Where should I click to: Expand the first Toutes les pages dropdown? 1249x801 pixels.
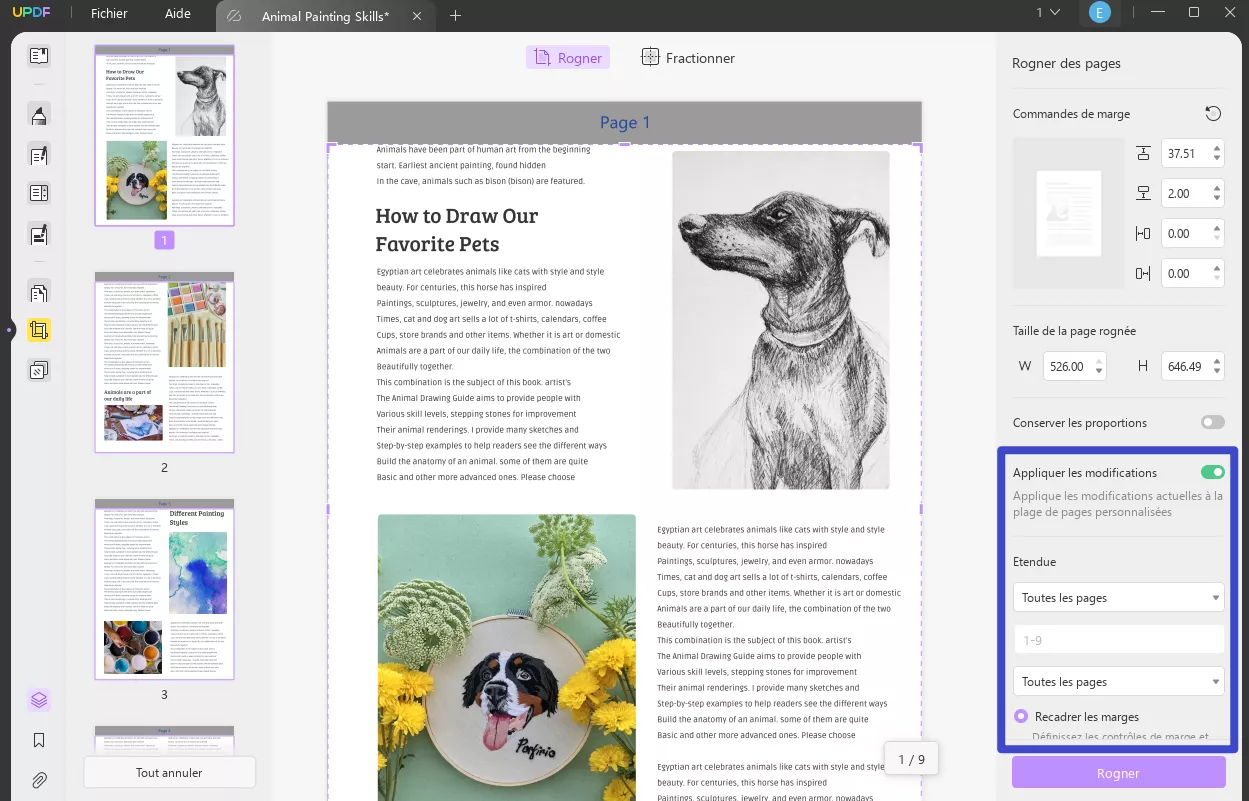(1118, 598)
